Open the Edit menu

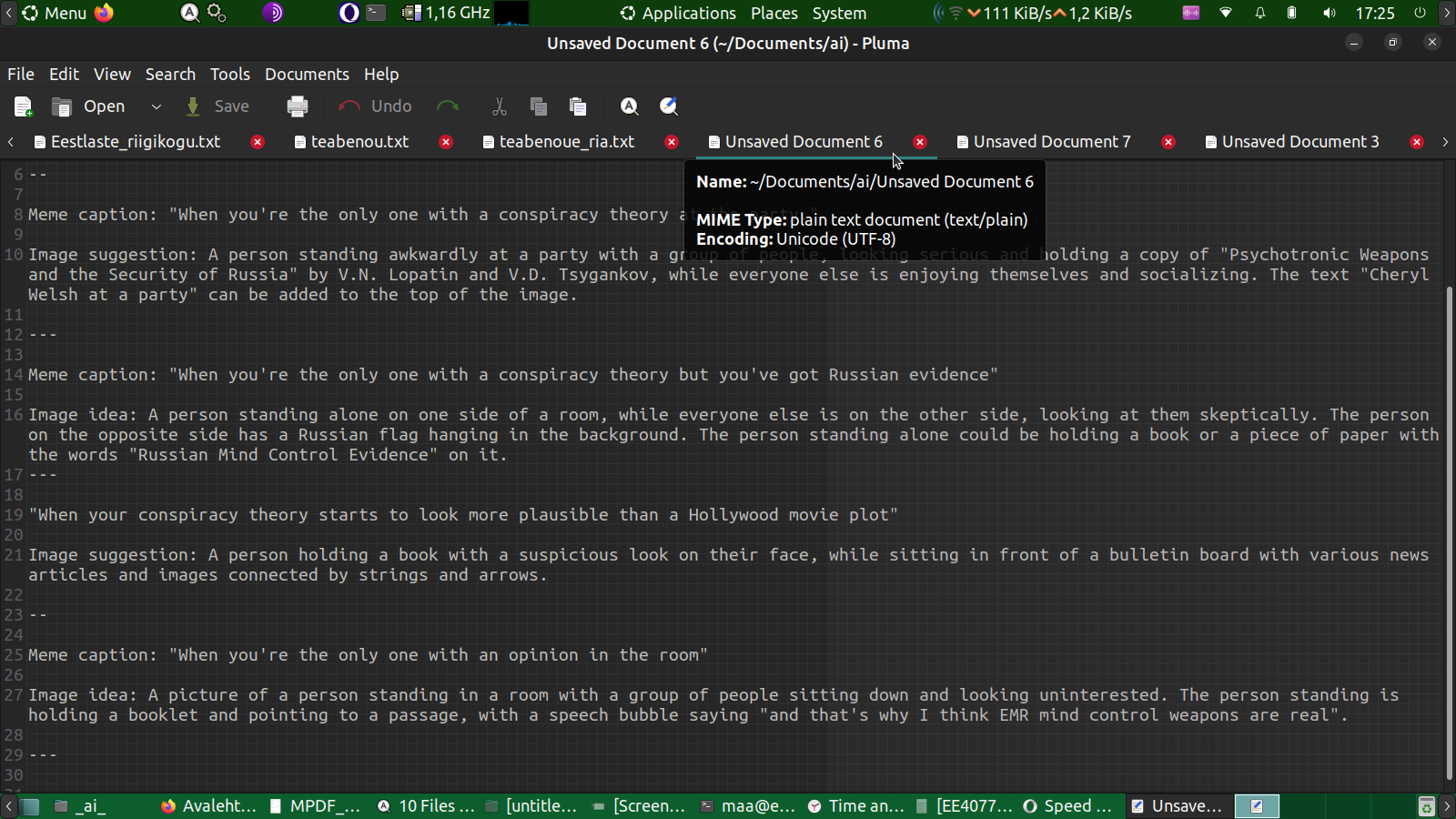coord(64,75)
